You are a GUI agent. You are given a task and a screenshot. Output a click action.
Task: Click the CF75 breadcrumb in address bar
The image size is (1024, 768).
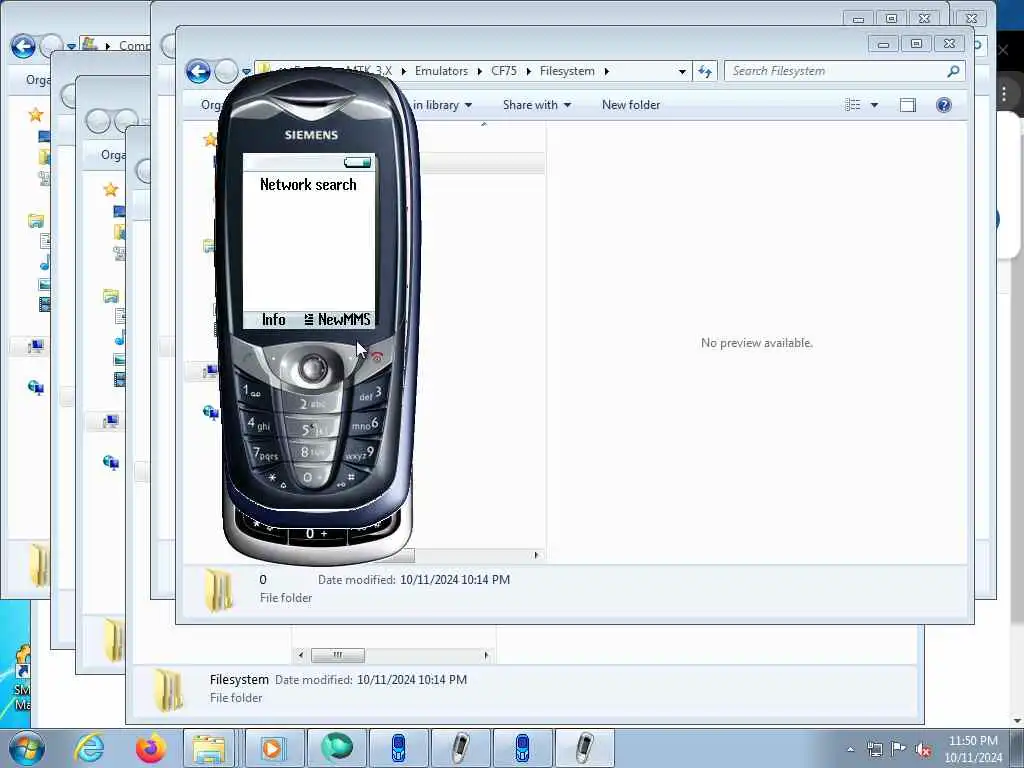click(x=504, y=71)
